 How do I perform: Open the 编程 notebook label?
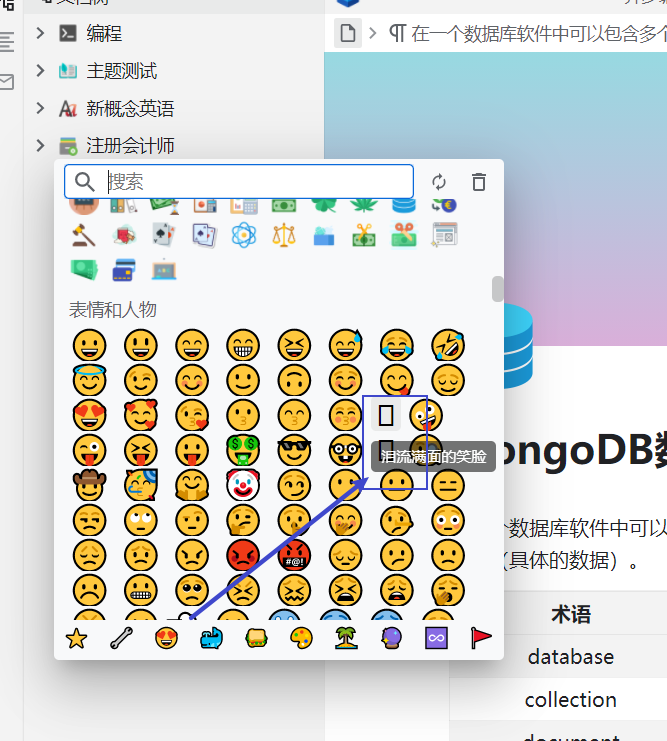104,34
